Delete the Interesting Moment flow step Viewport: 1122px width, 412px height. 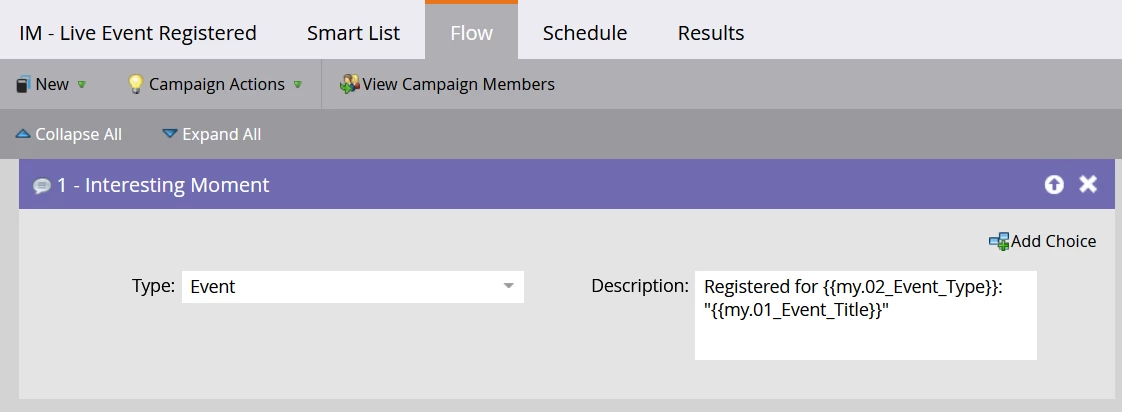1088,184
